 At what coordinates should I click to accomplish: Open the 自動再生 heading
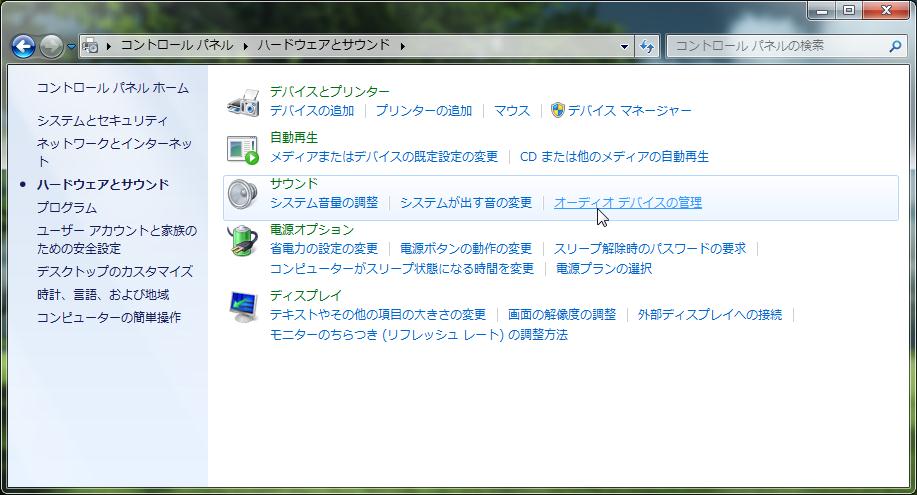coord(294,138)
